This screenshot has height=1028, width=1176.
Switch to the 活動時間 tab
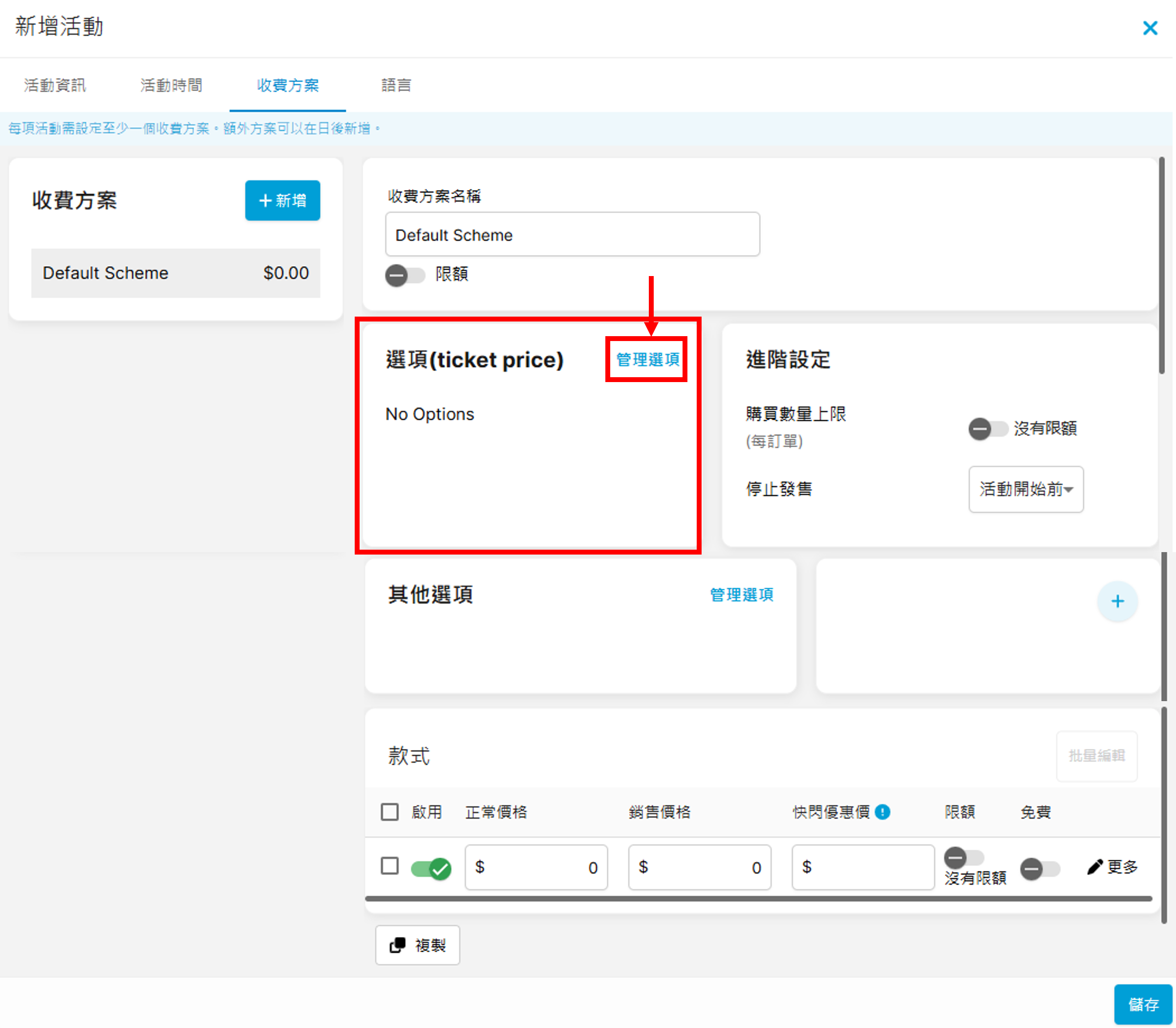[171, 86]
